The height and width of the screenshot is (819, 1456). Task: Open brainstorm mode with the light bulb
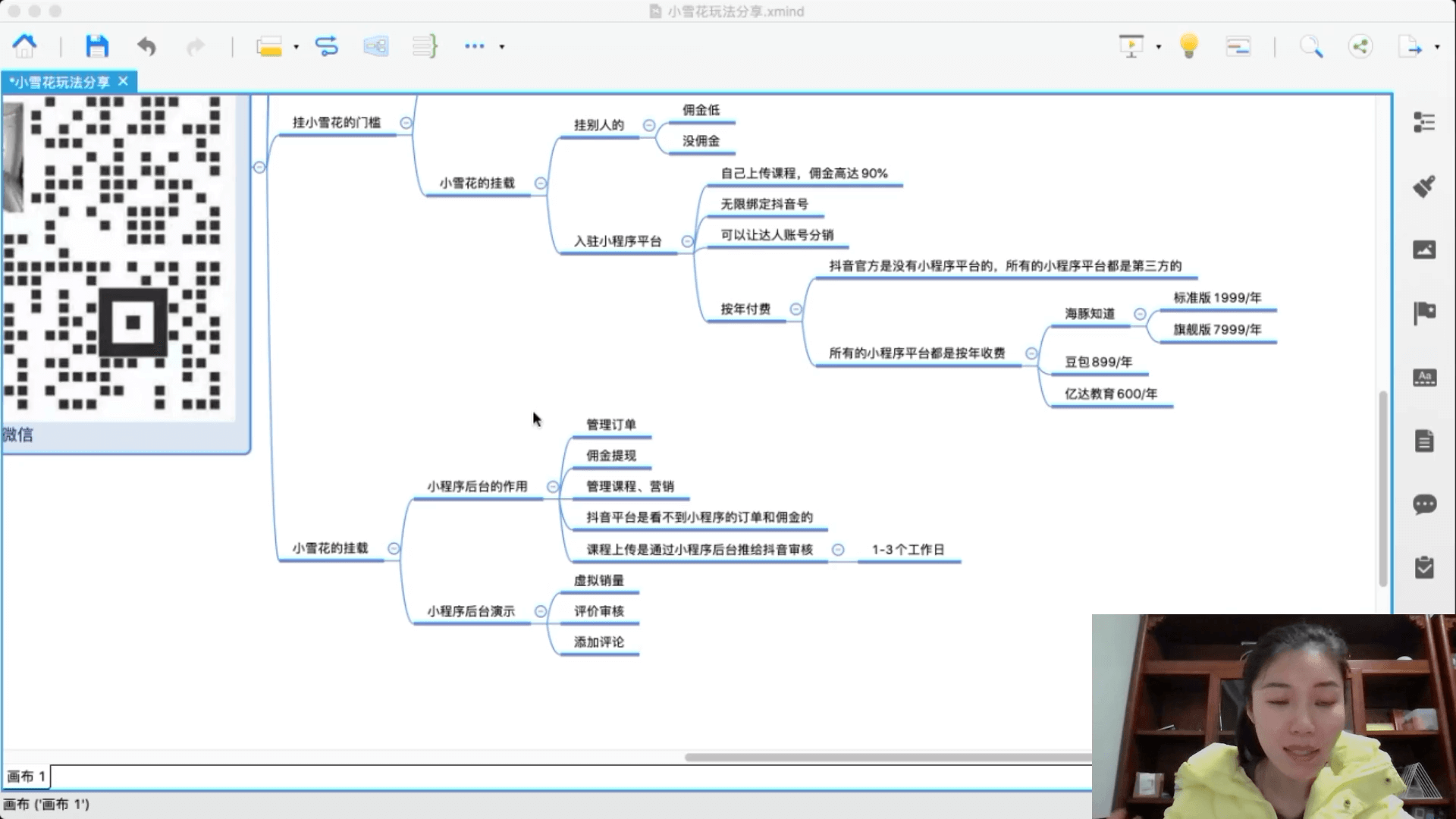coord(1189,46)
